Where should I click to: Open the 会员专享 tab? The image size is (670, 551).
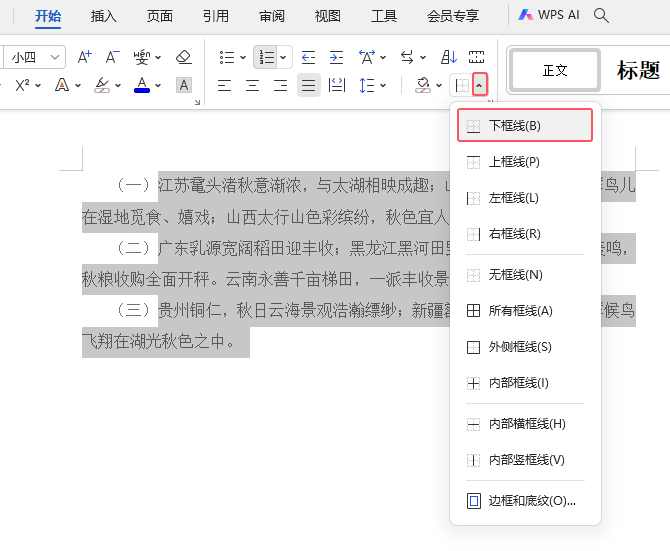(x=453, y=16)
